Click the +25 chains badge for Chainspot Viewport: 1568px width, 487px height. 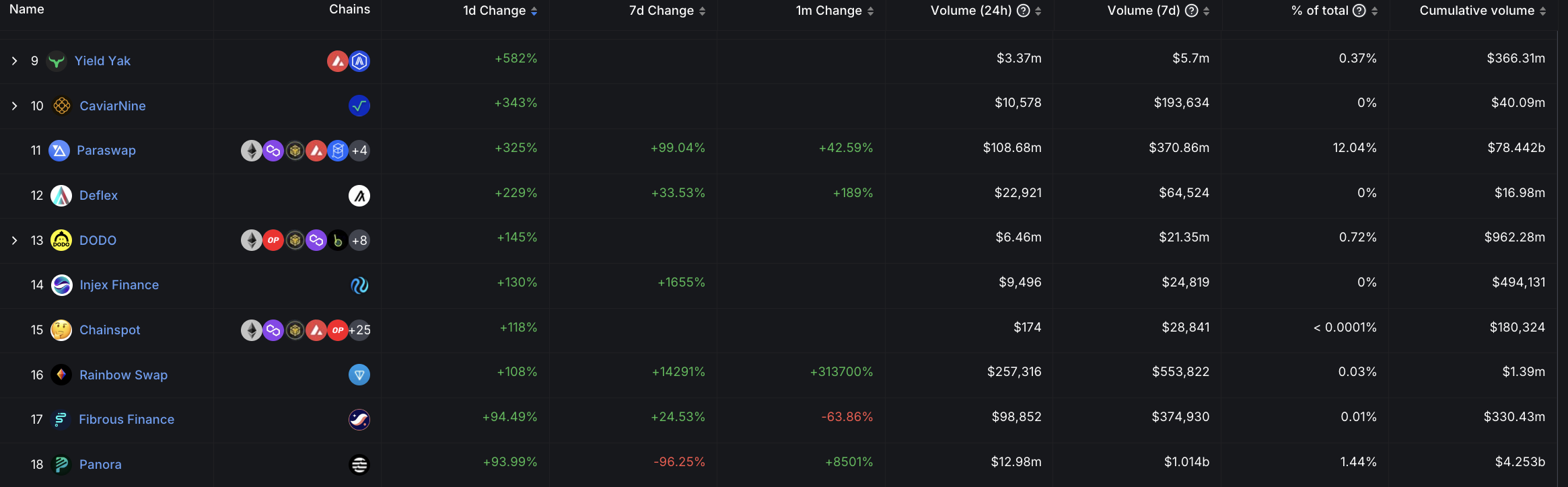point(360,330)
